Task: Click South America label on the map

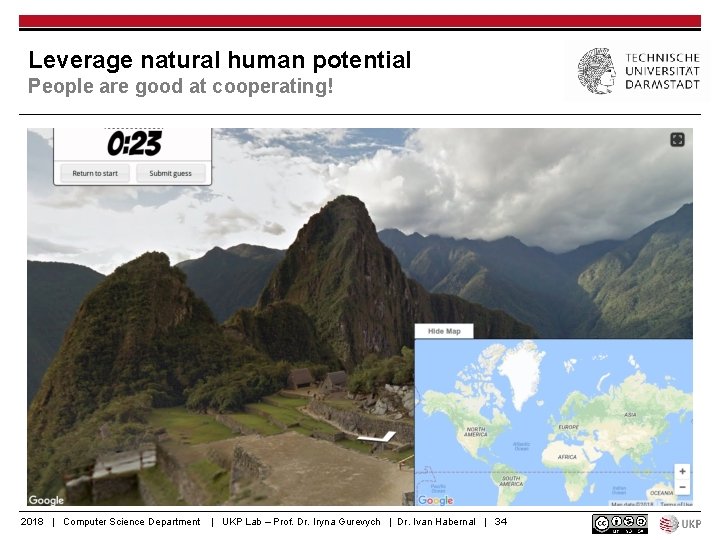Action: [x=511, y=481]
